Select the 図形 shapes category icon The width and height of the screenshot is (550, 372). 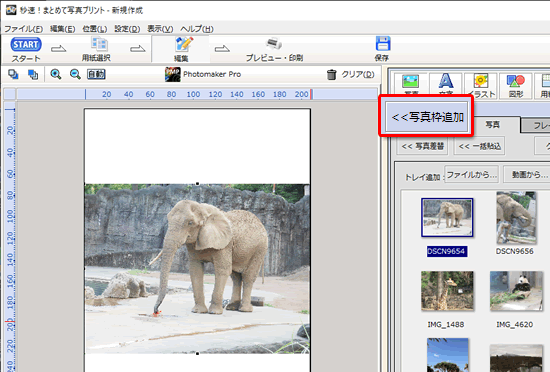coord(516,86)
